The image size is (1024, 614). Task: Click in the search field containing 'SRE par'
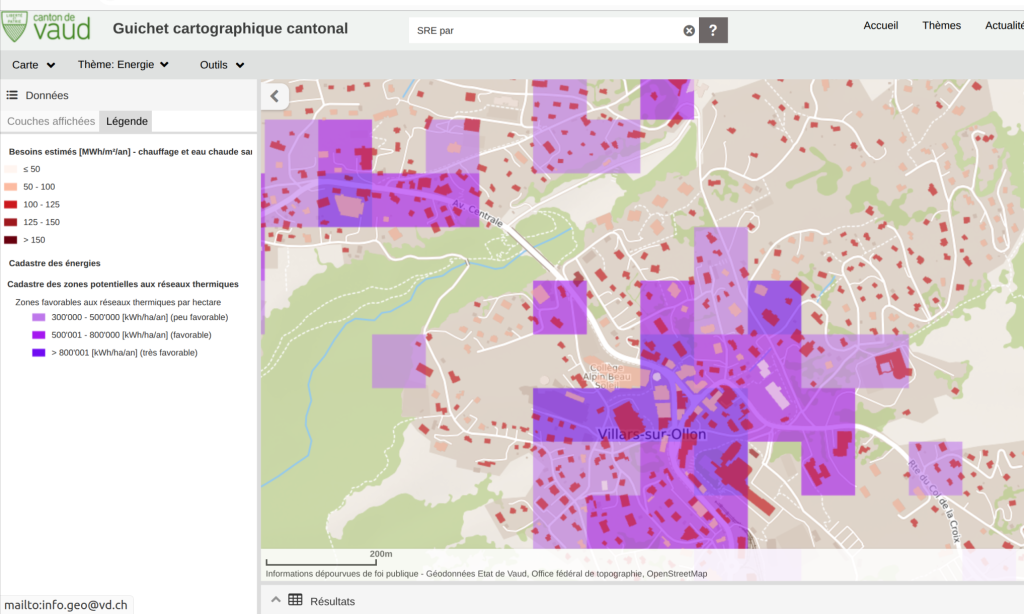pyautogui.click(x=545, y=30)
